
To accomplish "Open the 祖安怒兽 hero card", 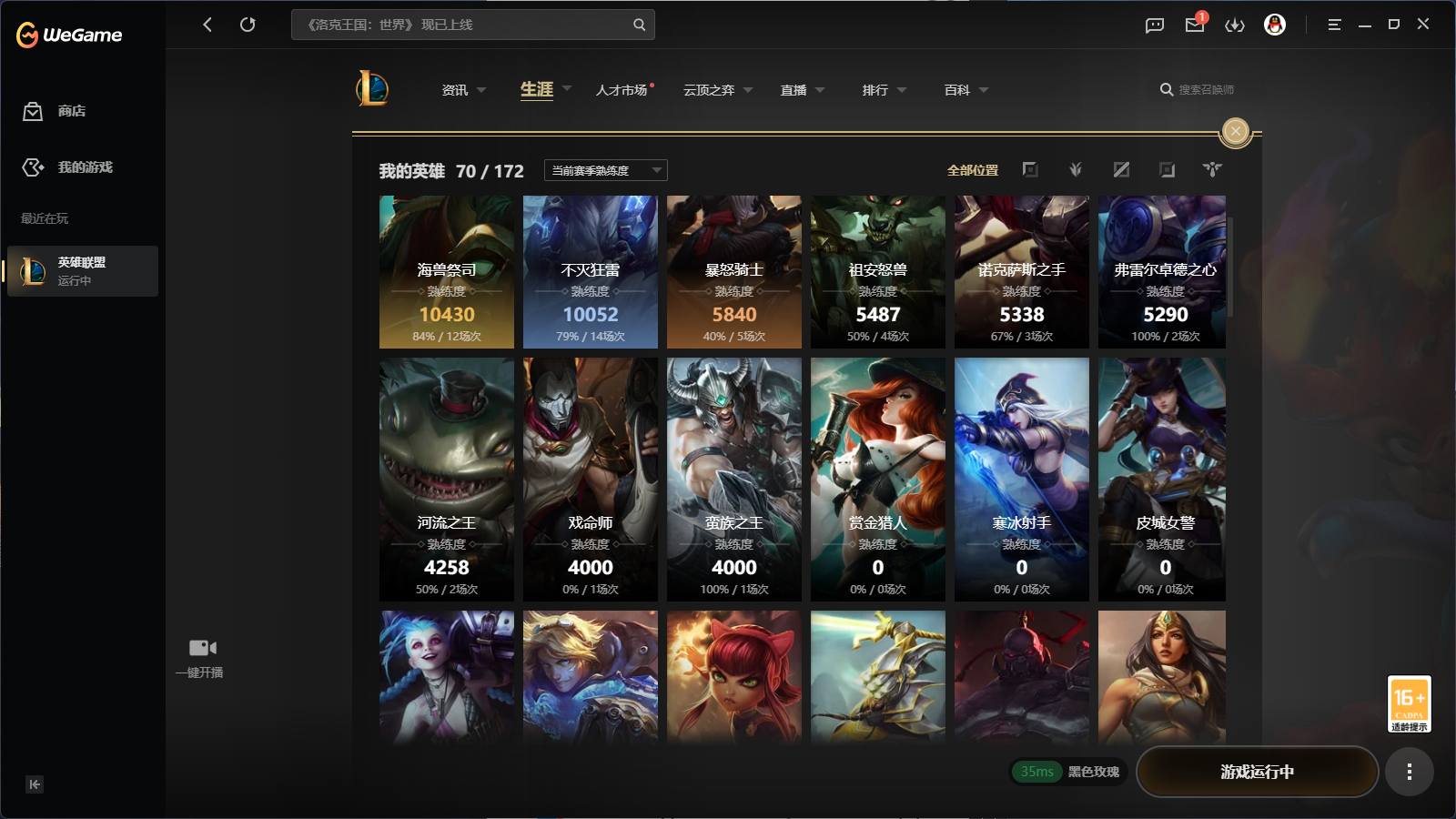I will [878, 272].
